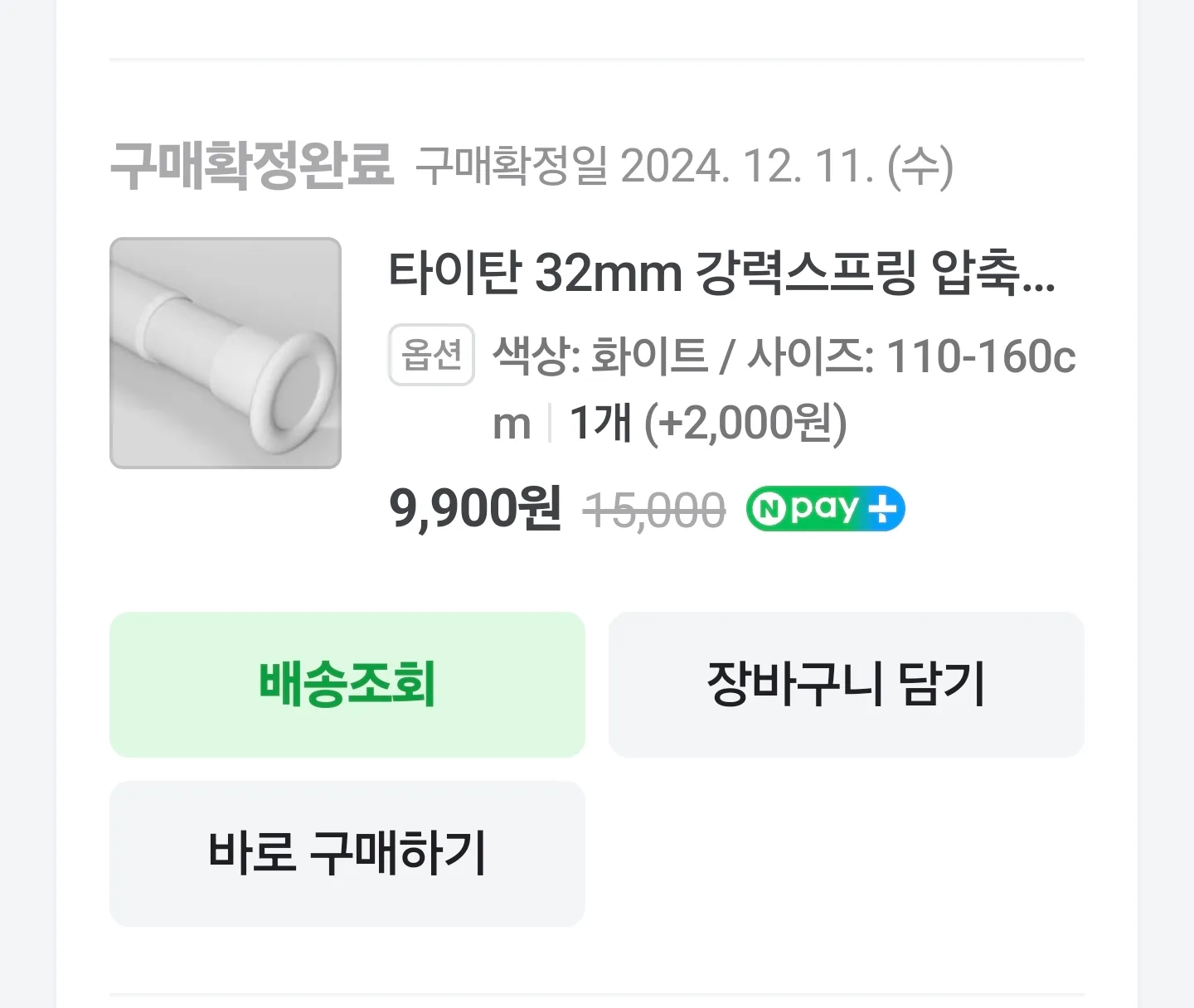This screenshot has width=1194, height=1008.
Task: Tap the crossed-out 15,000 original price
Action: 654,510
